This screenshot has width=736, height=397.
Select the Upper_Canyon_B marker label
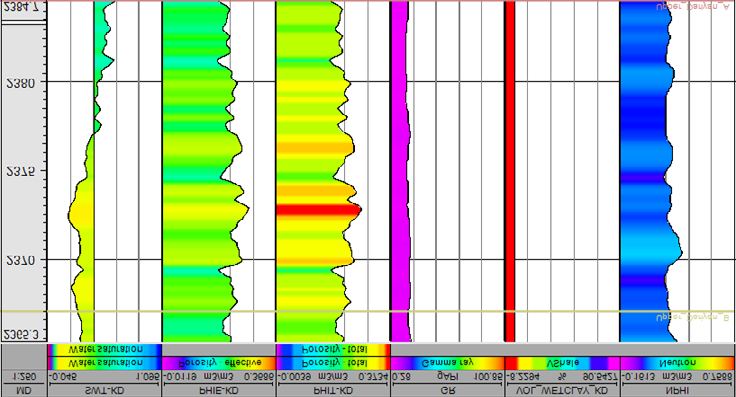[x=693, y=318]
